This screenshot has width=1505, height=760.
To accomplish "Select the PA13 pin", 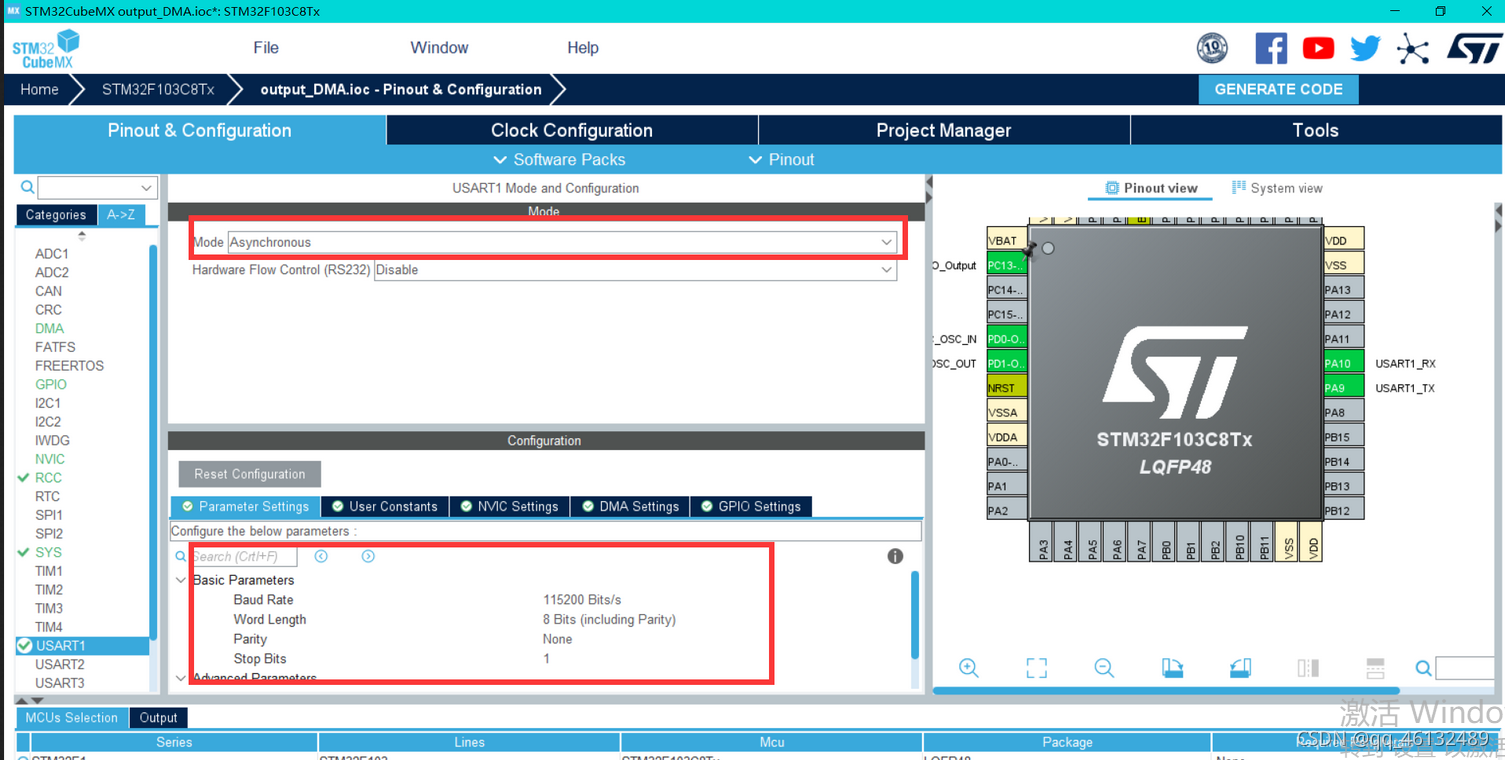I will point(1342,290).
